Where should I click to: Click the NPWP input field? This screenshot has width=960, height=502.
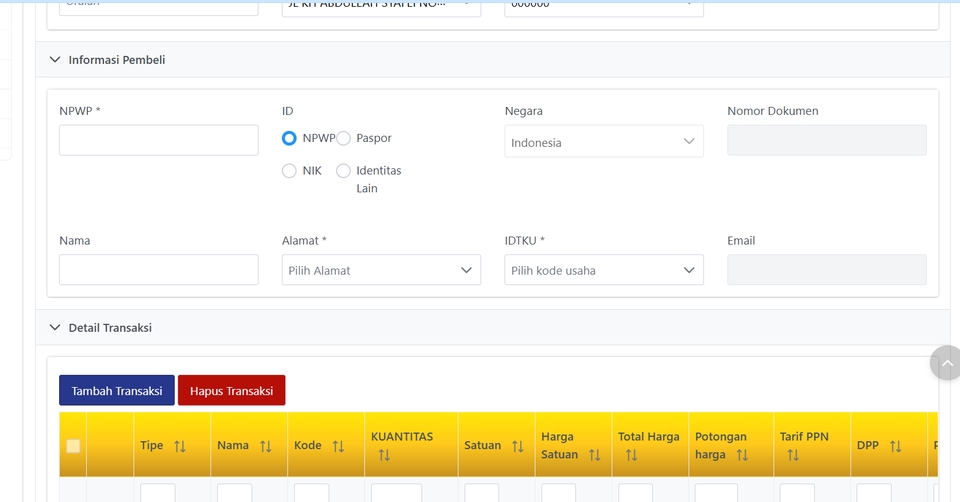tap(159, 140)
